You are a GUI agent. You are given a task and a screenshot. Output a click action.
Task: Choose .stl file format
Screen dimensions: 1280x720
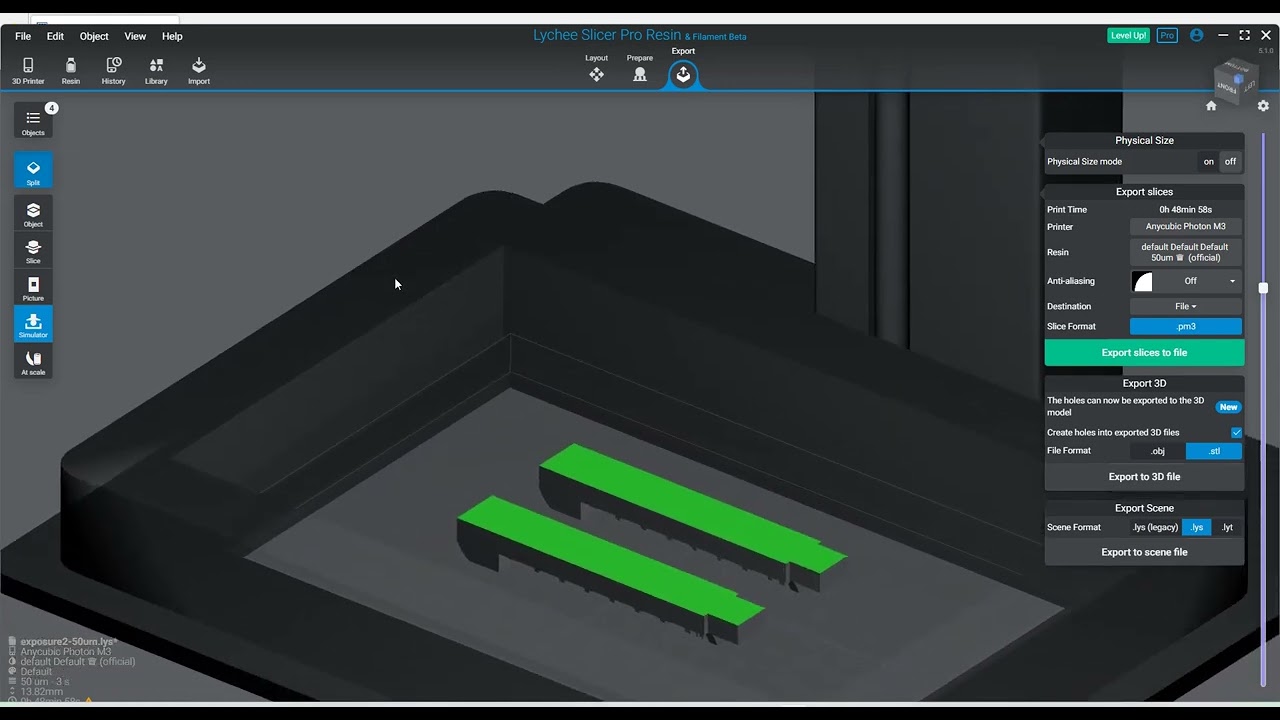(1214, 451)
